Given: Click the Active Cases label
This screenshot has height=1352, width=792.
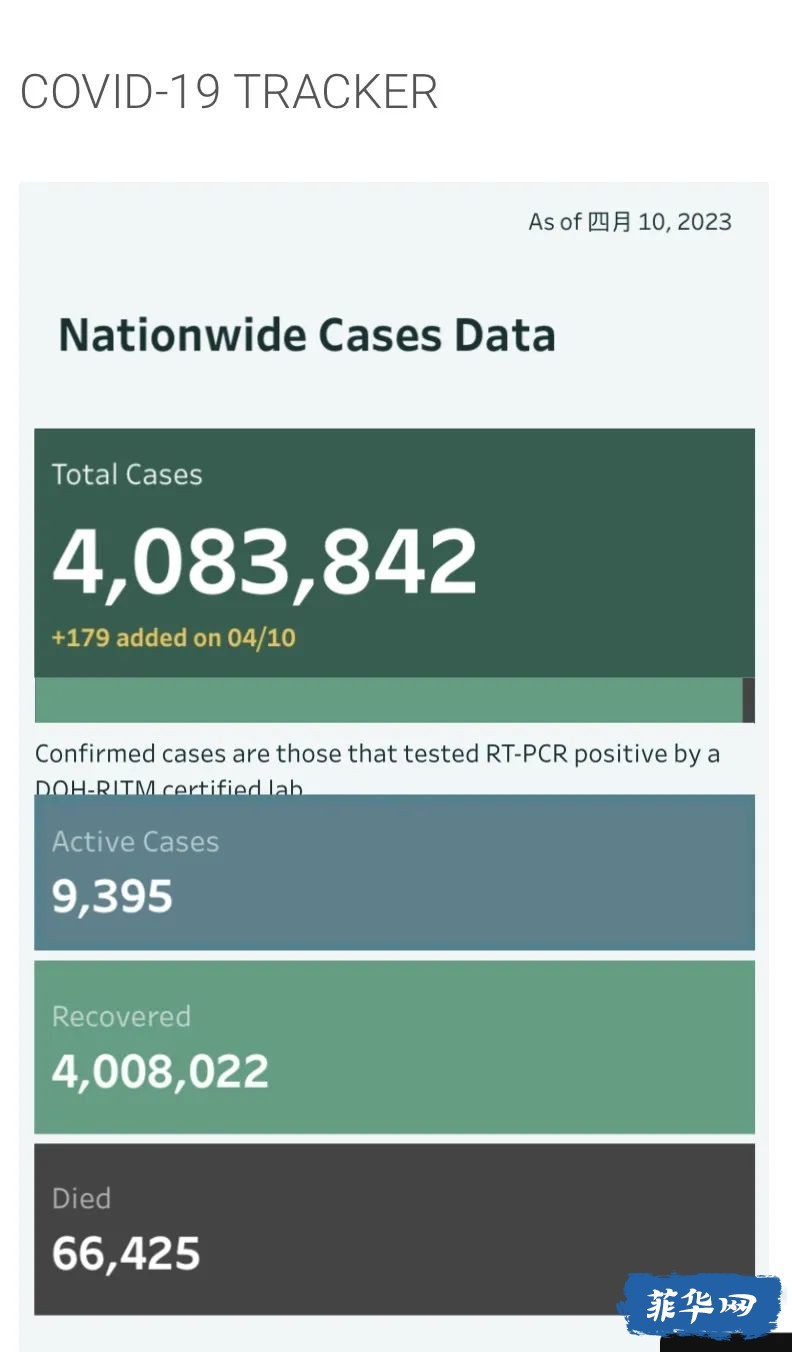Looking at the screenshot, I should point(135,842).
